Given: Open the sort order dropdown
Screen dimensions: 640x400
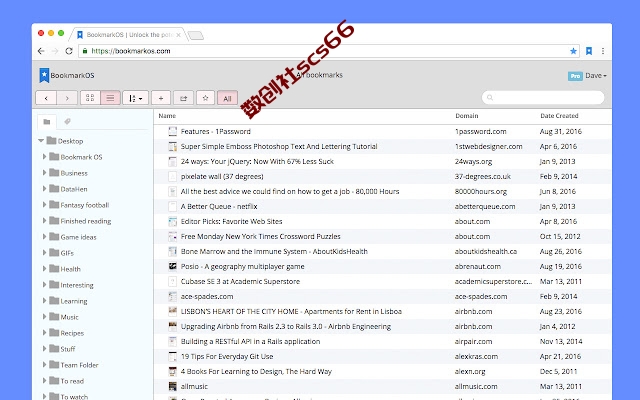Looking at the screenshot, I should (x=136, y=98).
